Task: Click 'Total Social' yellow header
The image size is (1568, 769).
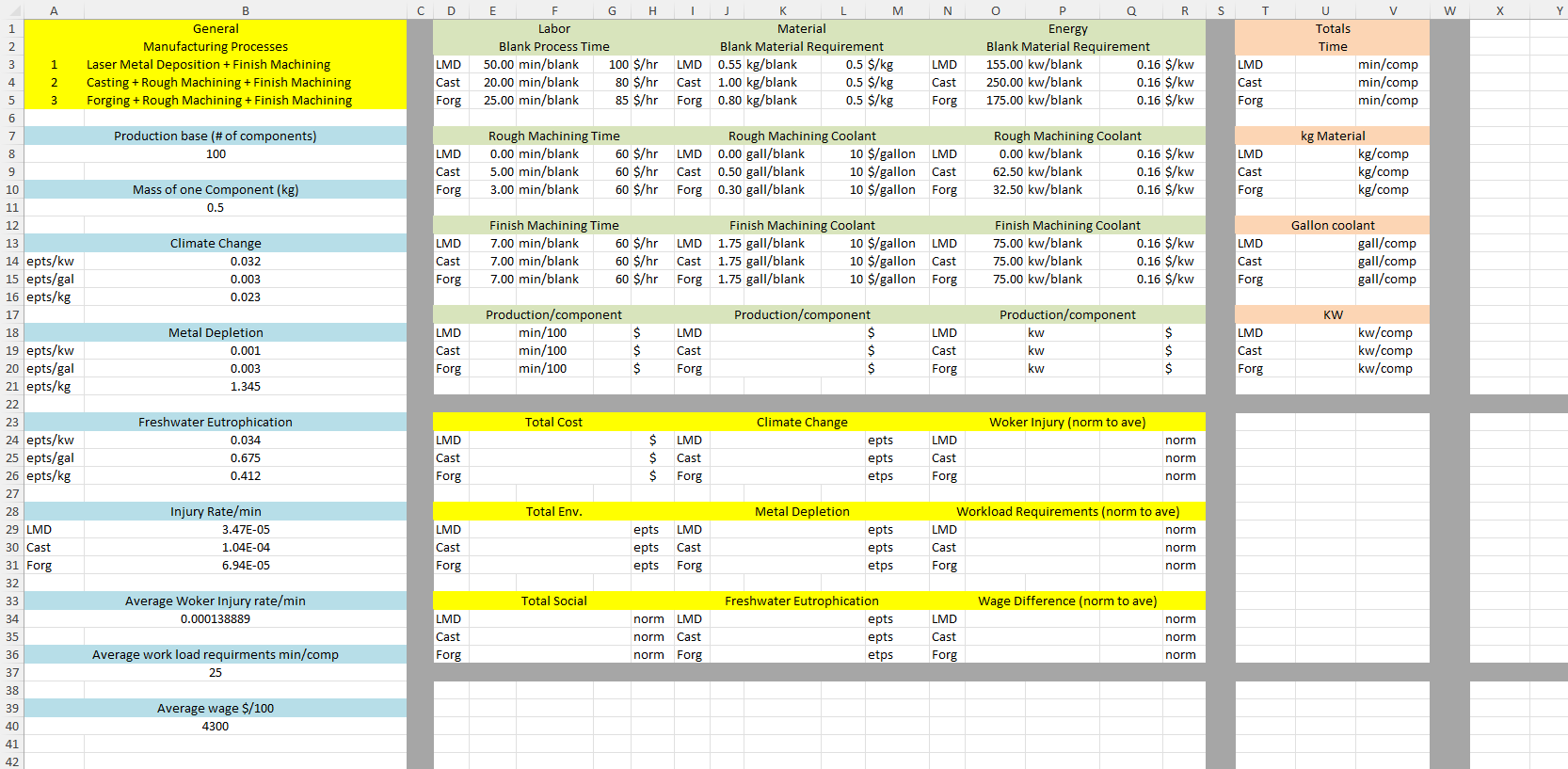Action: (553, 601)
